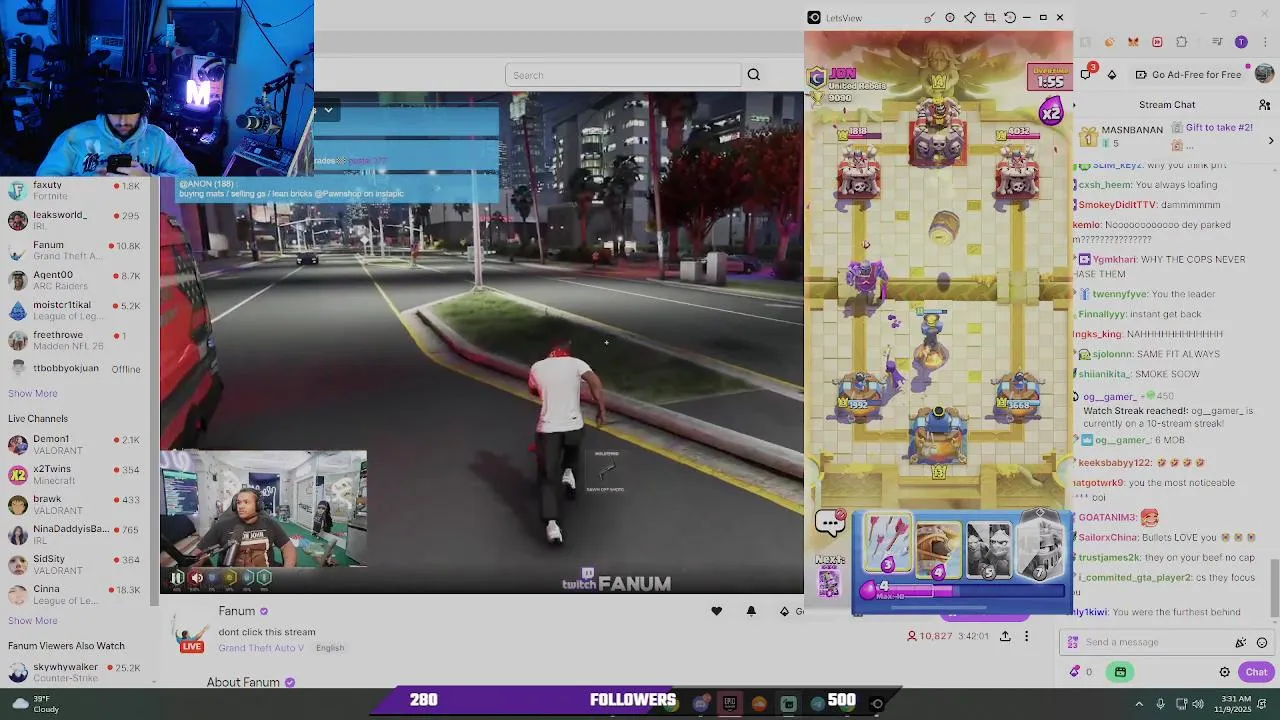Click Show More under Live Channels
This screenshot has height=720, width=1280.
click(33, 620)
